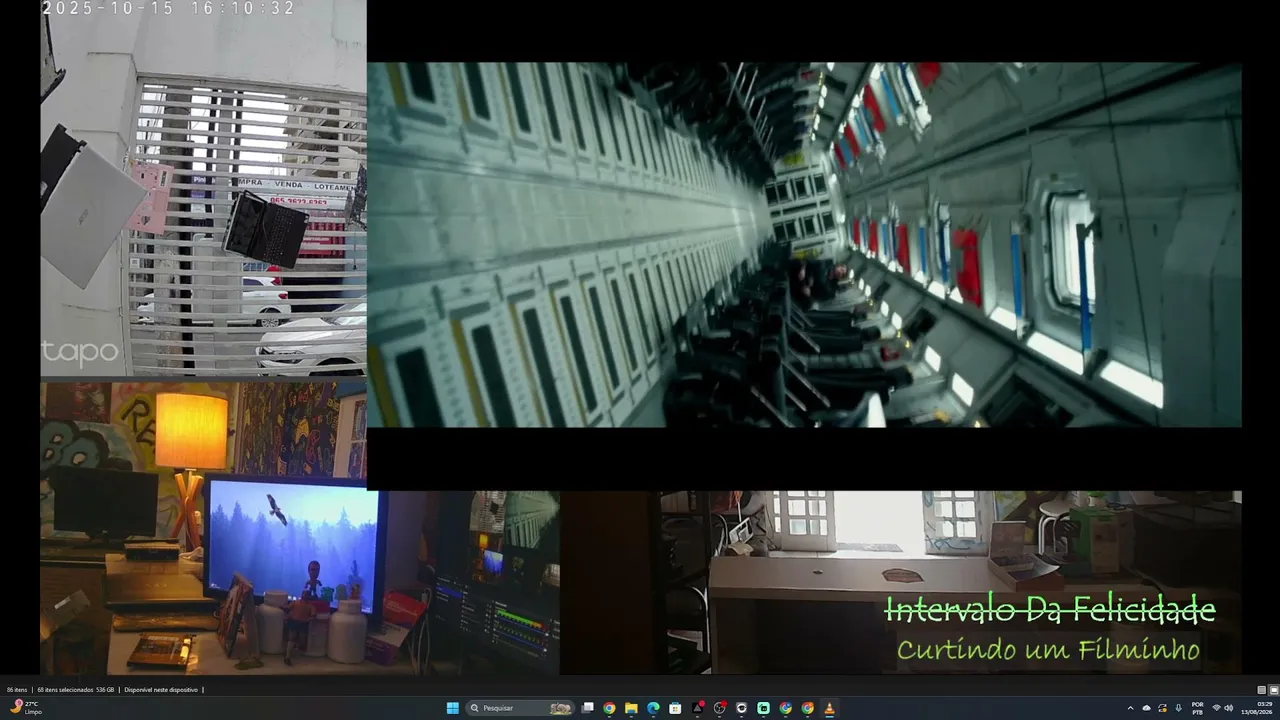Open the volume speaker tray icon
The width and height of the screenshot is (1280, 720).
(1229, 708)
